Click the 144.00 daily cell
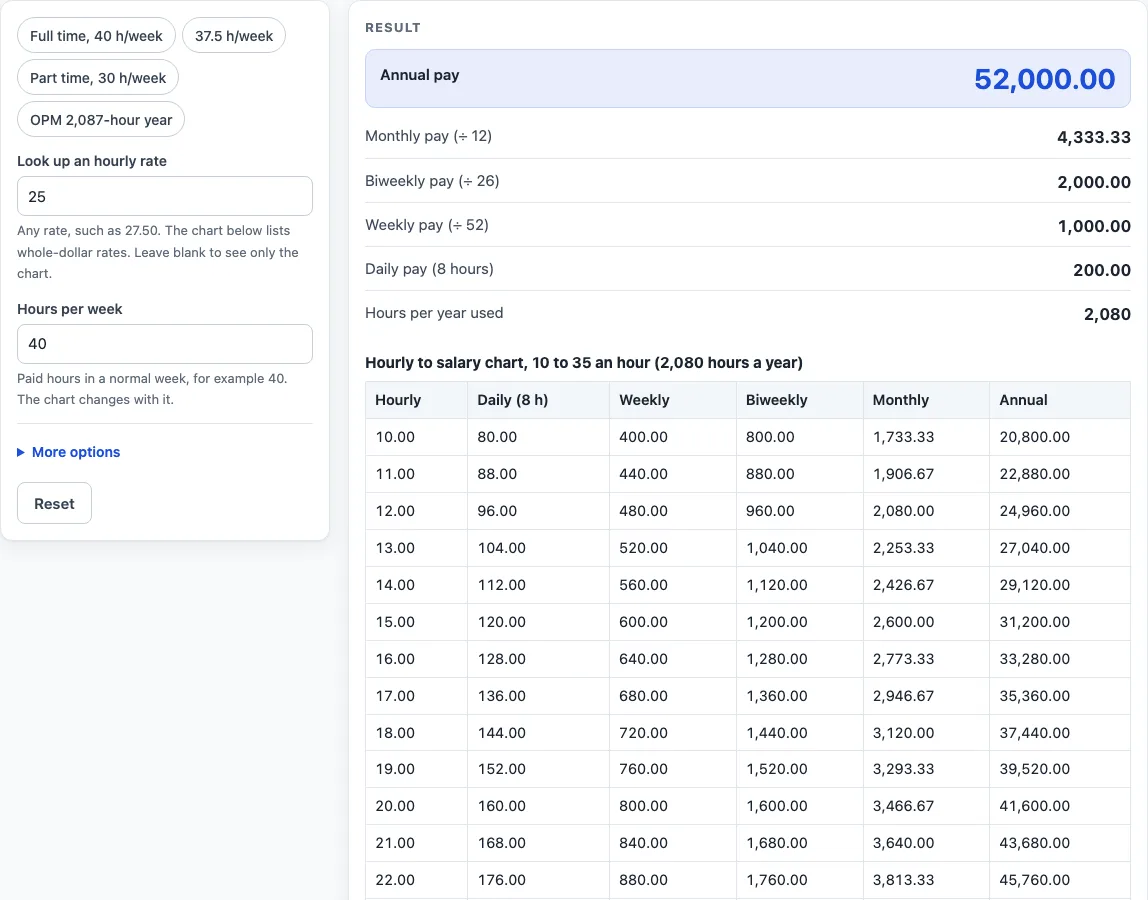The width and height of the screenshot is (1148, 900). [x=539, y=732]
